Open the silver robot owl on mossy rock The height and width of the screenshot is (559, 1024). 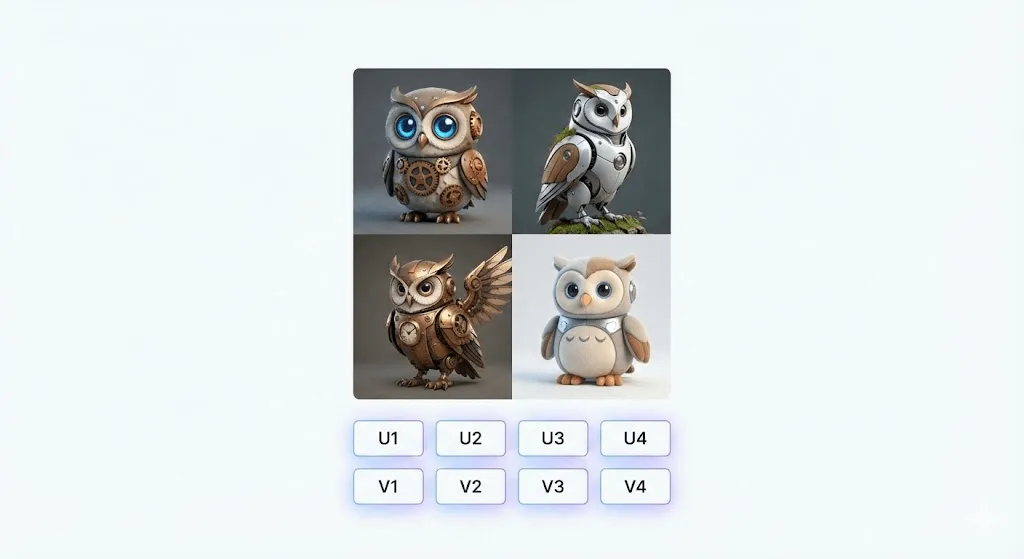[591, 151]
